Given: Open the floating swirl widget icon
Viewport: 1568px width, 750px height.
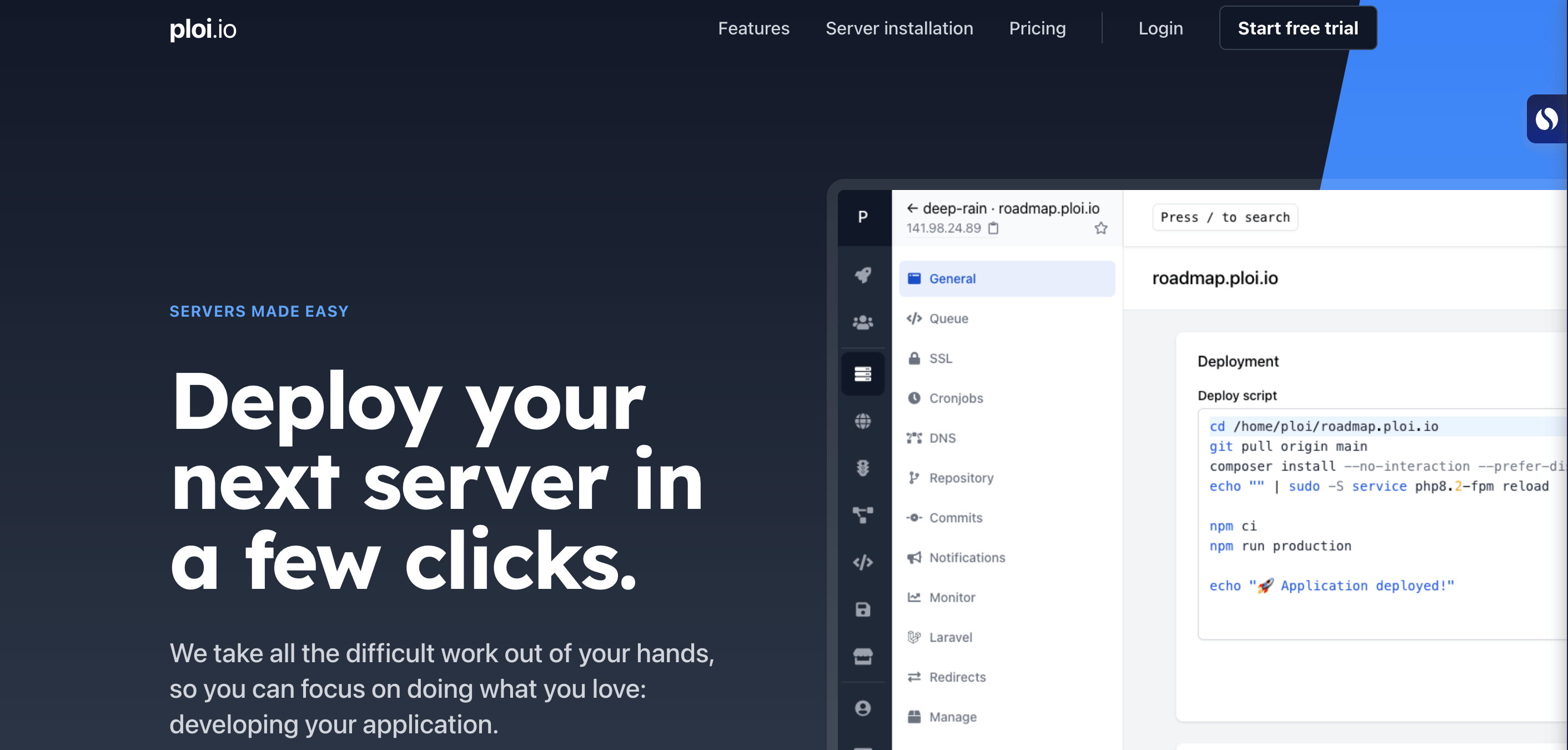Looking at the screenshot, I should [x=1546, y=119].
